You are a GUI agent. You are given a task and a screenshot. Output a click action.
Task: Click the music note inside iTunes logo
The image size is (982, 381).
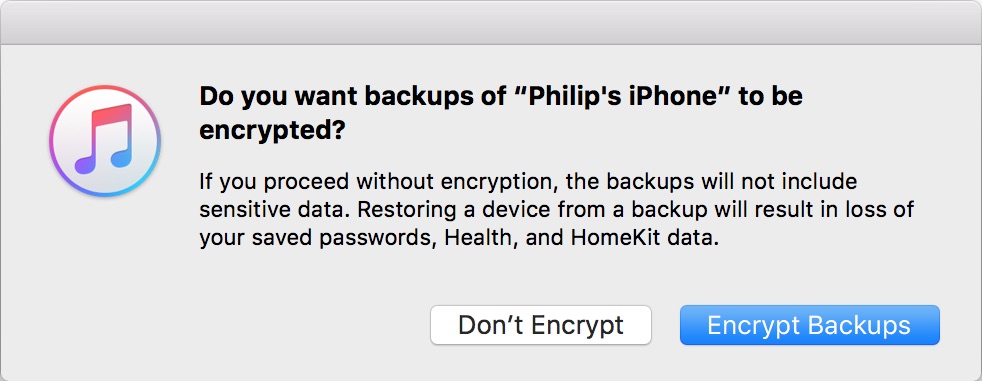coord(104,139)
